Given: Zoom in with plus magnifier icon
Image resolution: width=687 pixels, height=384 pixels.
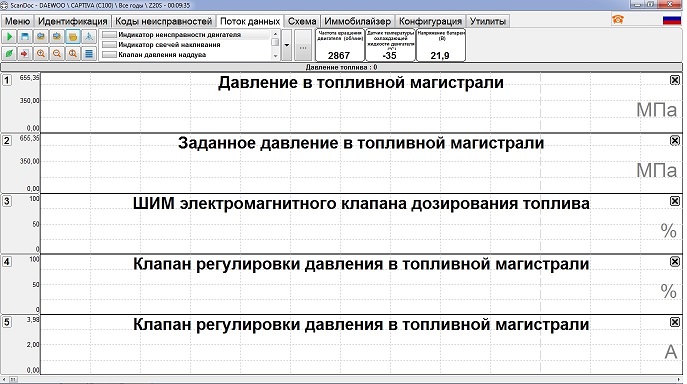Looking at the screenshot, I should pyautogui.click(x=41, y=53).
